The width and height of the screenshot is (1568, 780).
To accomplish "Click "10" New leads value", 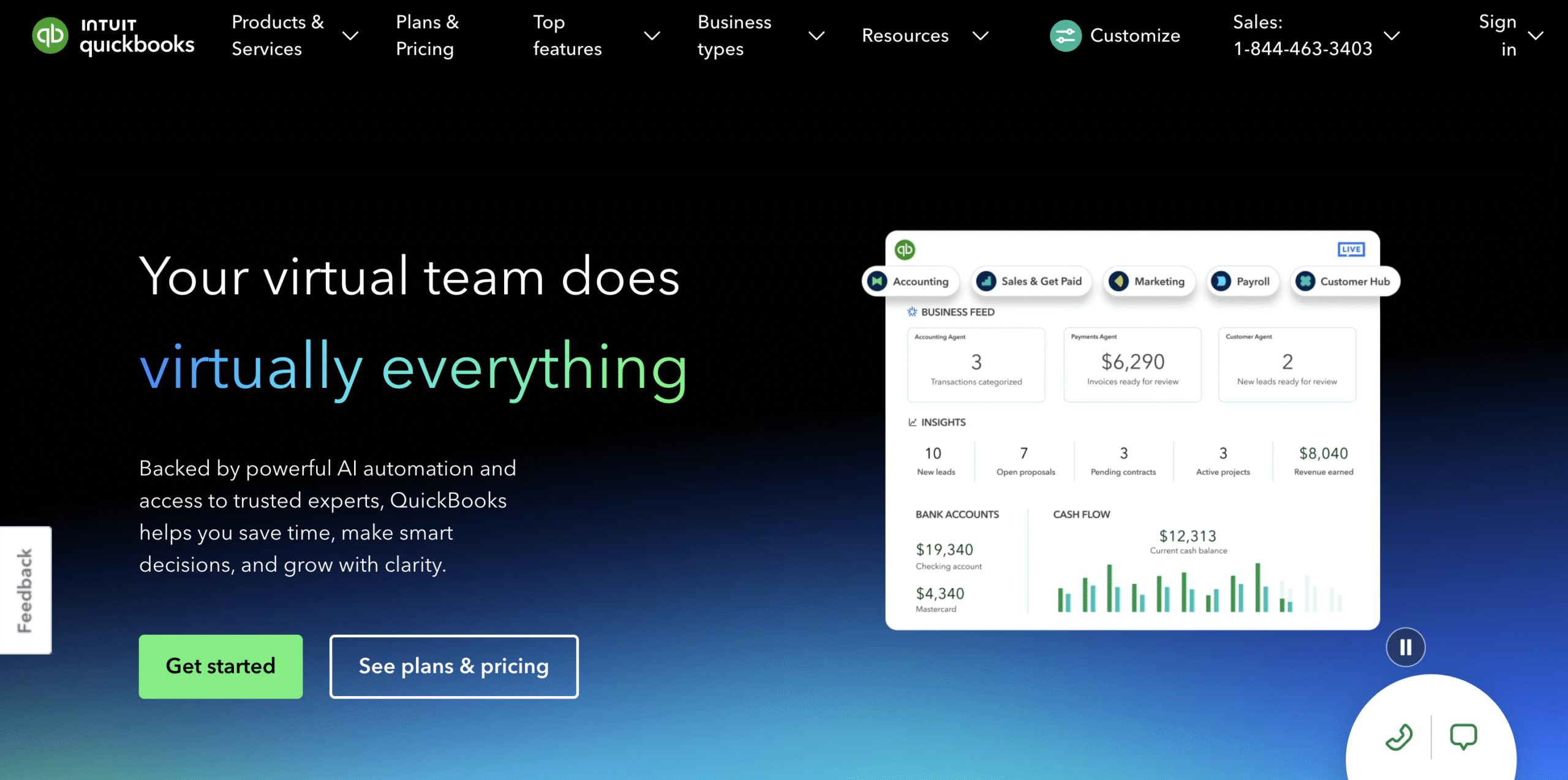I will (x=933, y=453).
